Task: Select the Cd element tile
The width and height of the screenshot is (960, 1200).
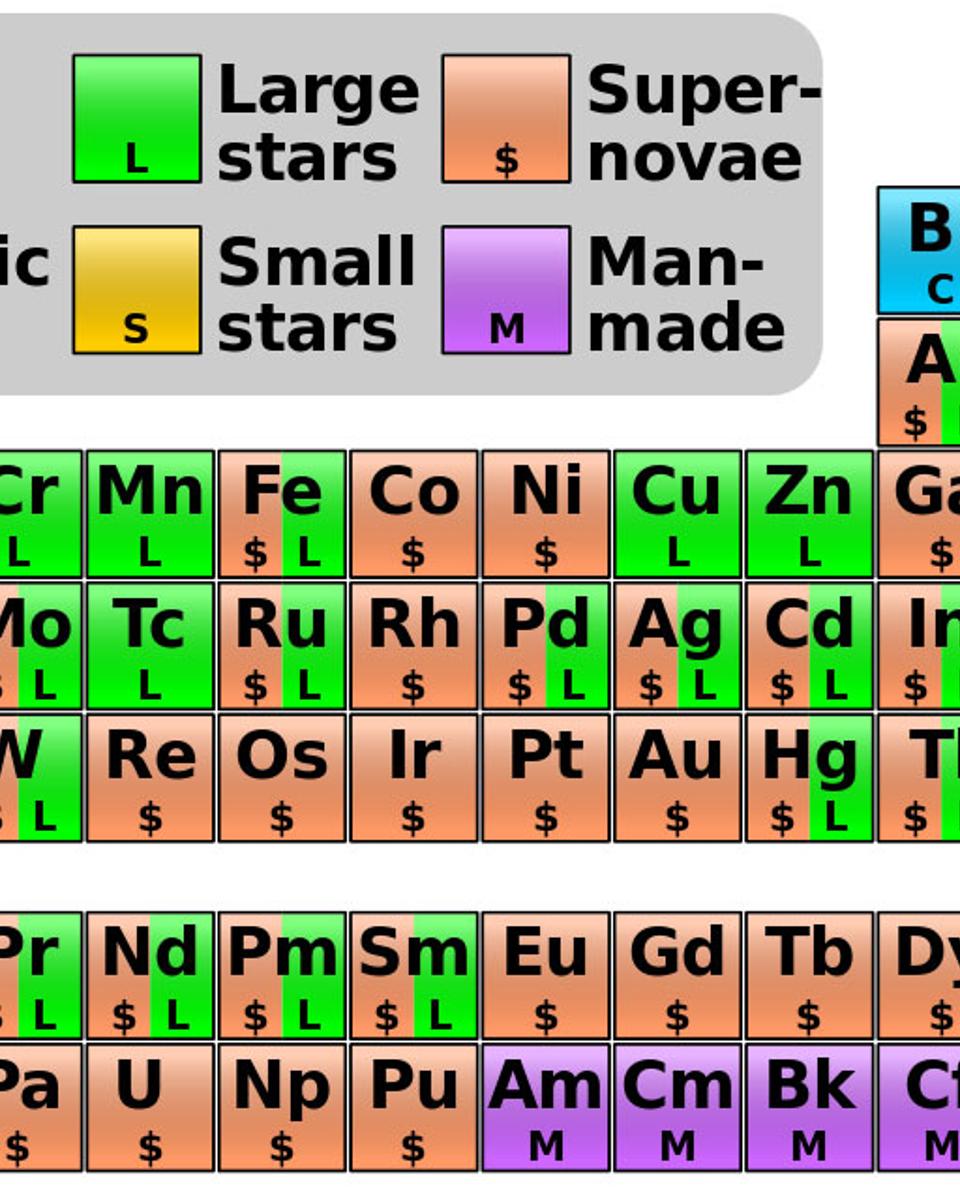Action: click(x=810, y=646)
